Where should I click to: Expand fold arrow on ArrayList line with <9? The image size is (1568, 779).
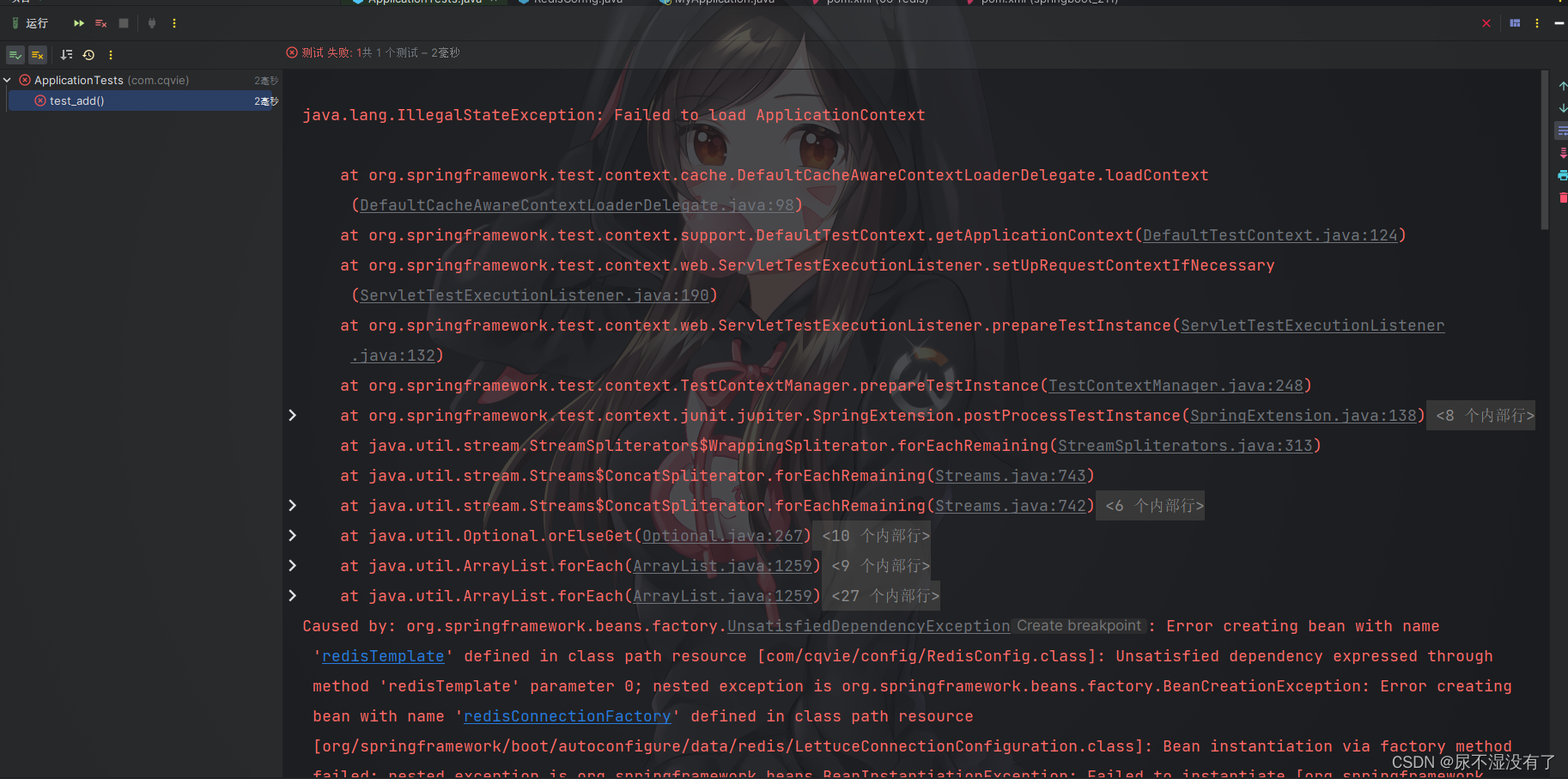[293, 566]
